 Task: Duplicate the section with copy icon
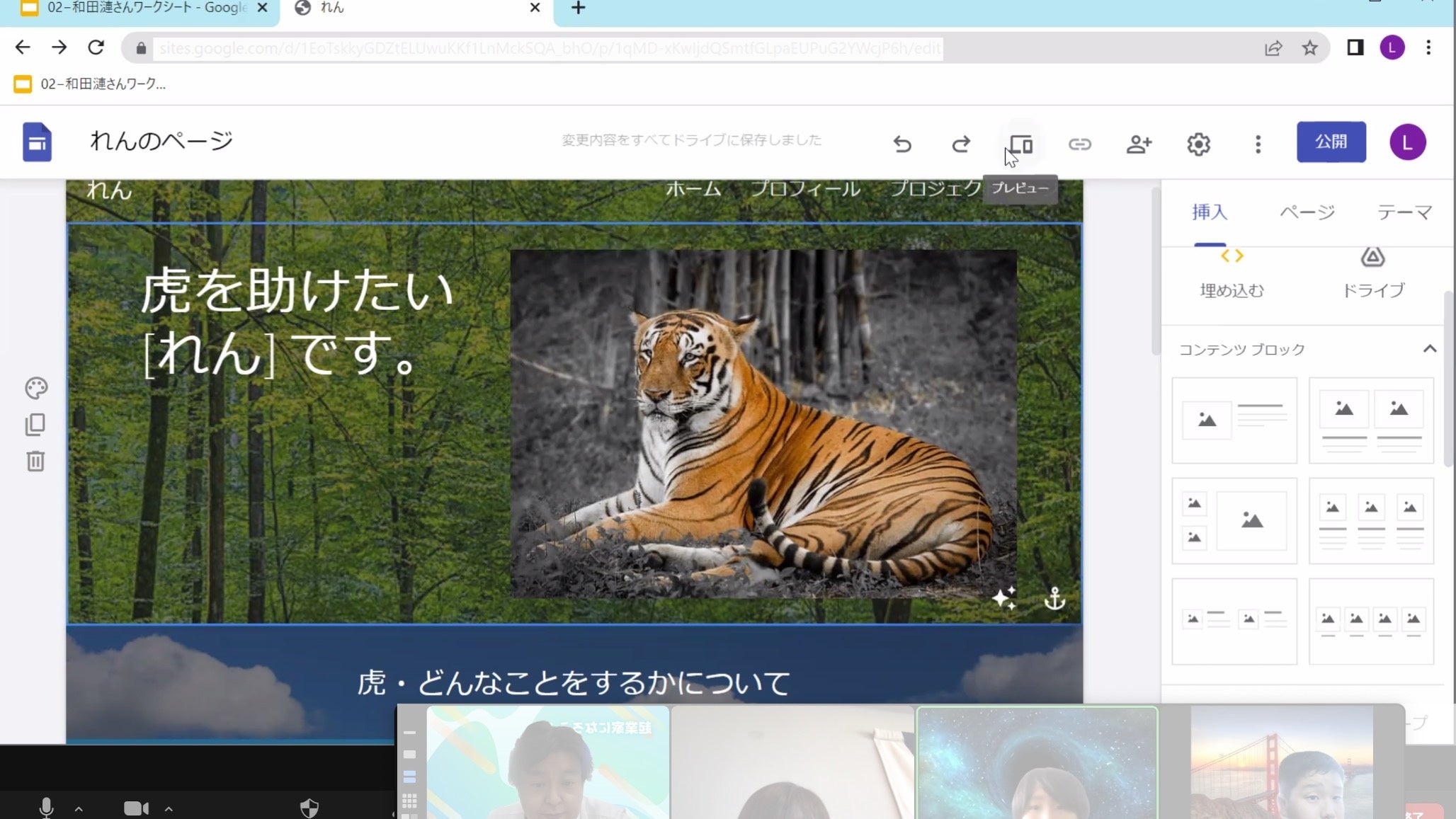pyautogui.click(x=35, y=425)
